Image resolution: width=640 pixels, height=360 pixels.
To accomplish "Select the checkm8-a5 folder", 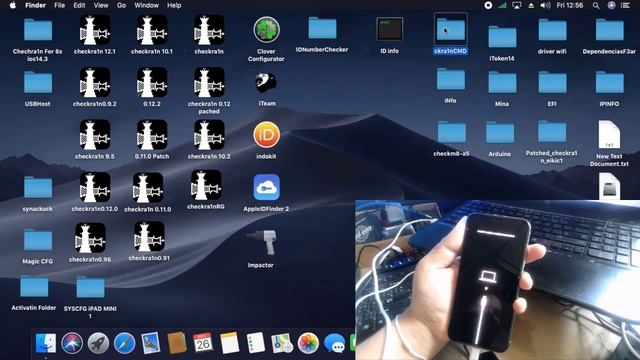I will 451,132.
